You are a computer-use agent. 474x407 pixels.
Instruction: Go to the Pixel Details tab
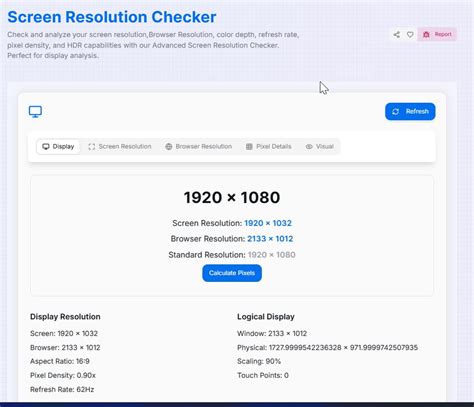[269, 147]
